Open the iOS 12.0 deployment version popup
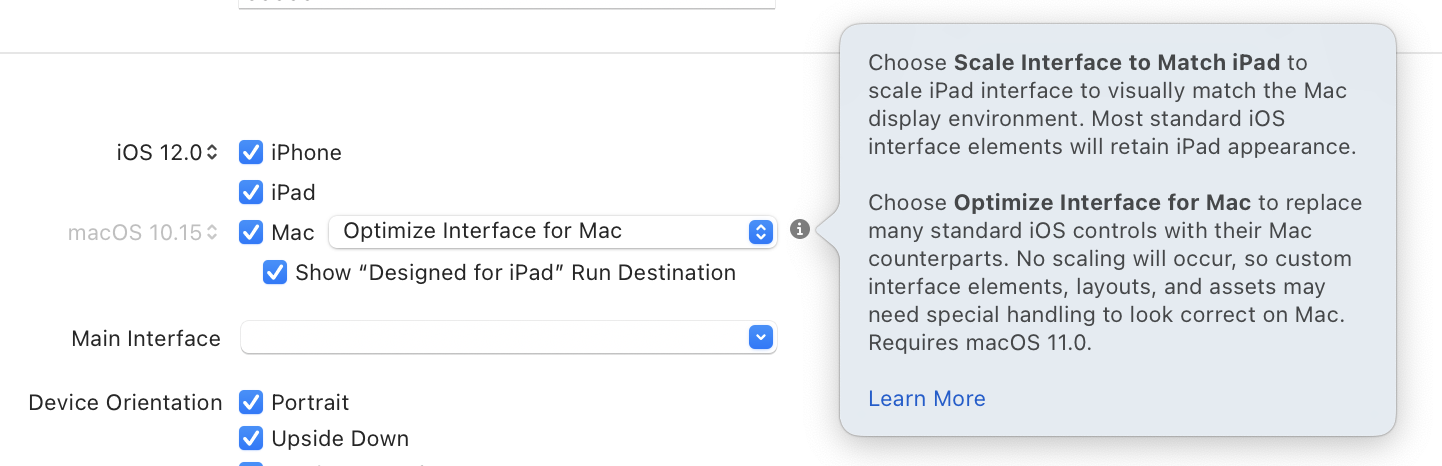This screenshot has width=1442, height=466. [167, 153]
